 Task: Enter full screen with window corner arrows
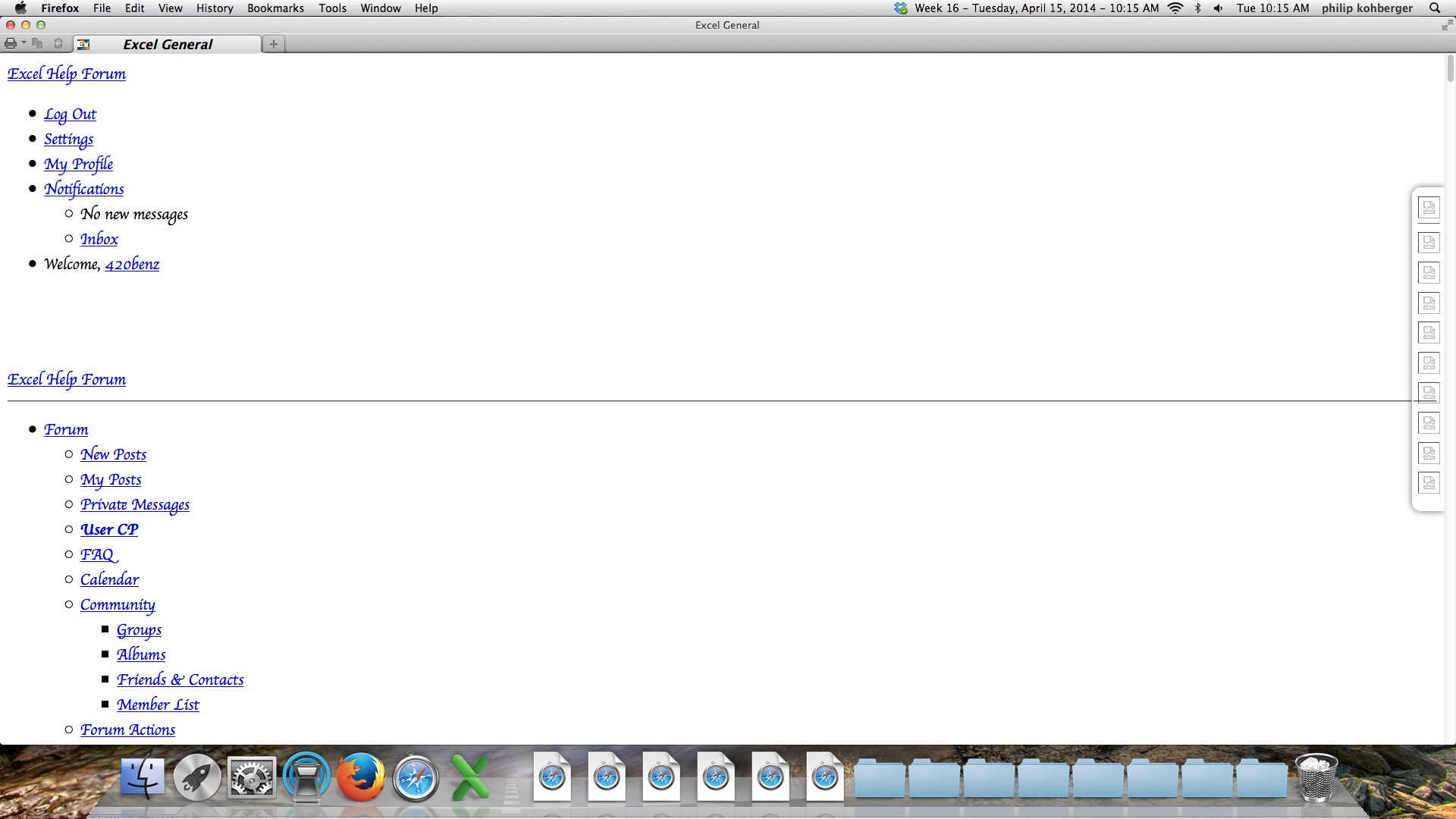tap(1447, 25)
